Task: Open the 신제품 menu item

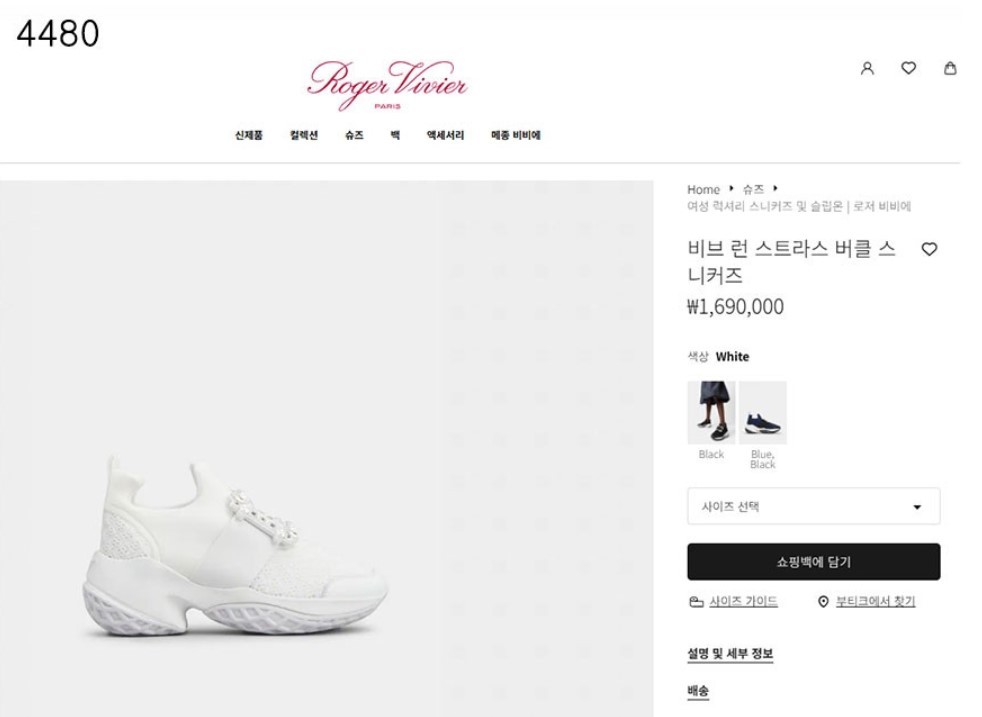Action: (x=249, y=135)
